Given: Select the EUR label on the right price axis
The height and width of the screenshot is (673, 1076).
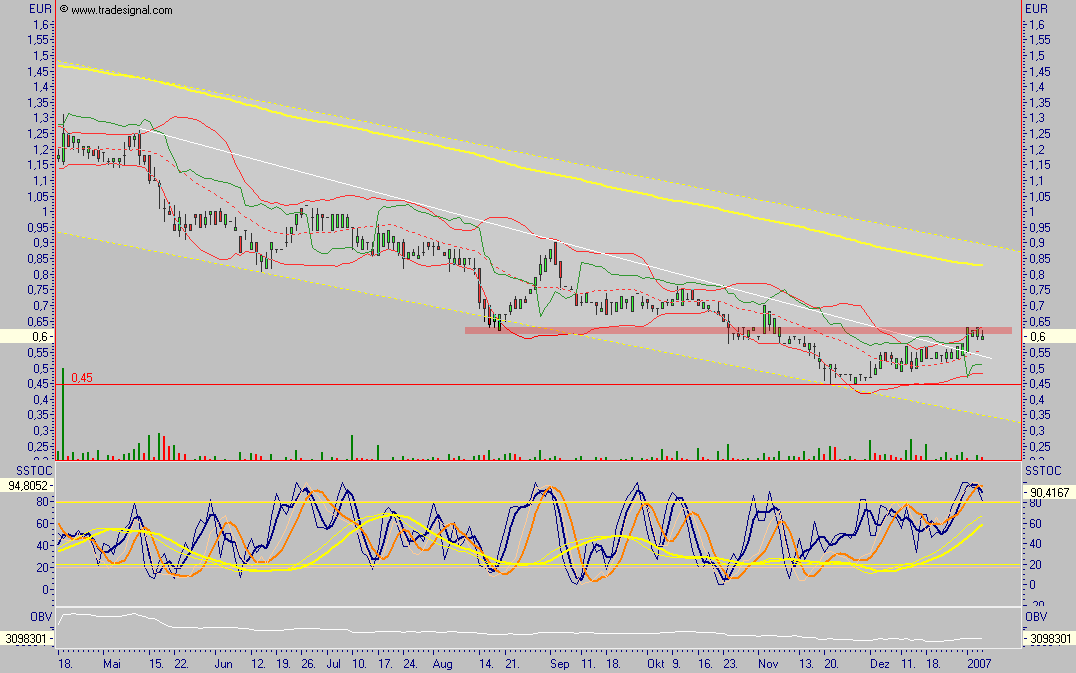Looking at the screenshot, I should [x=1038, y=8].
